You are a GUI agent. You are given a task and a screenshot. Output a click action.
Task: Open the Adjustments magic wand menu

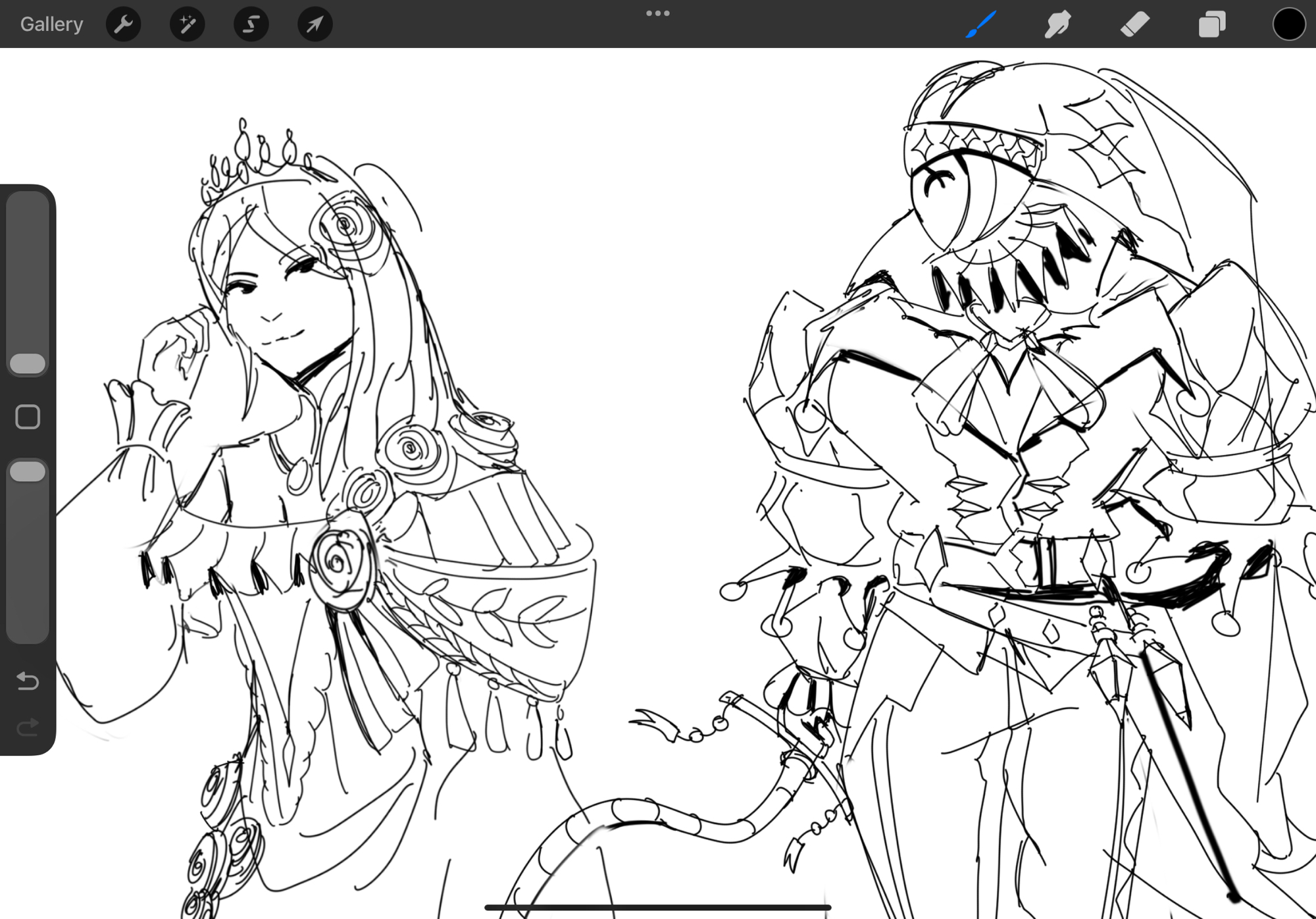(x=187, y=24)
